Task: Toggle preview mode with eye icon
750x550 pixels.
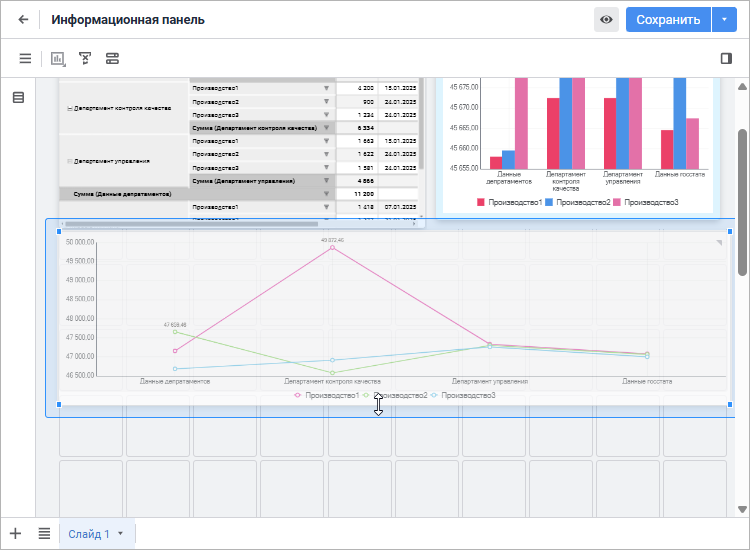Action: (x=606, y=20)
